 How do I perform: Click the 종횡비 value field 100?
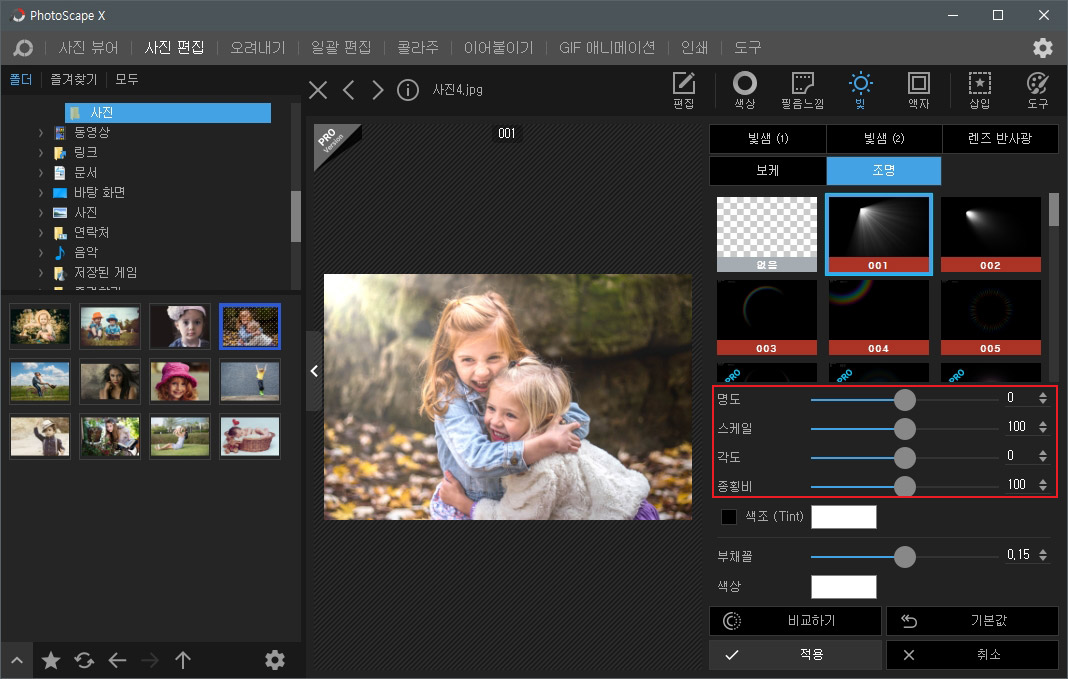[1016, 485]
